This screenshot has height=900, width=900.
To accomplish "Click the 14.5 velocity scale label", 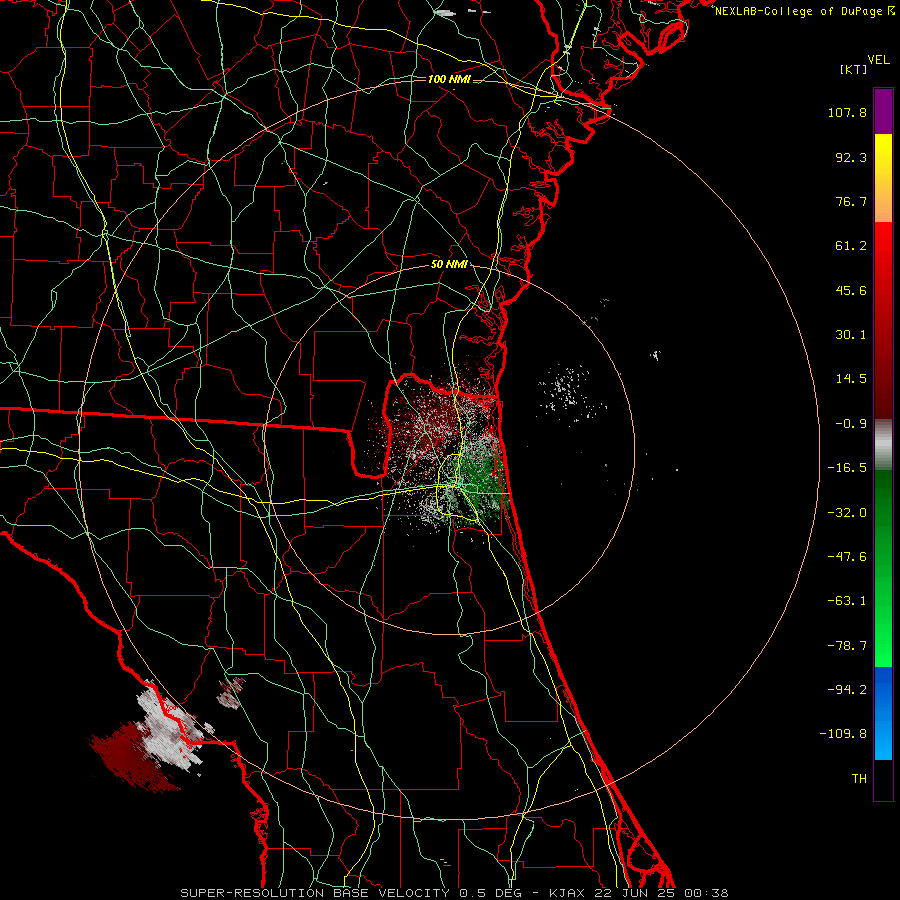I will click(851, 379).
